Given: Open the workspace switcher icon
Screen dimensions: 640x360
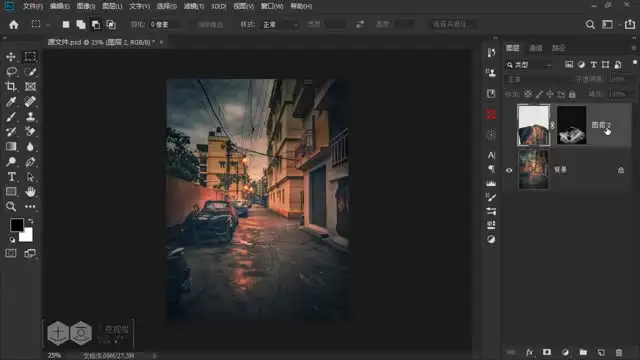Looking at the screenshot, I should pos(608,24).
